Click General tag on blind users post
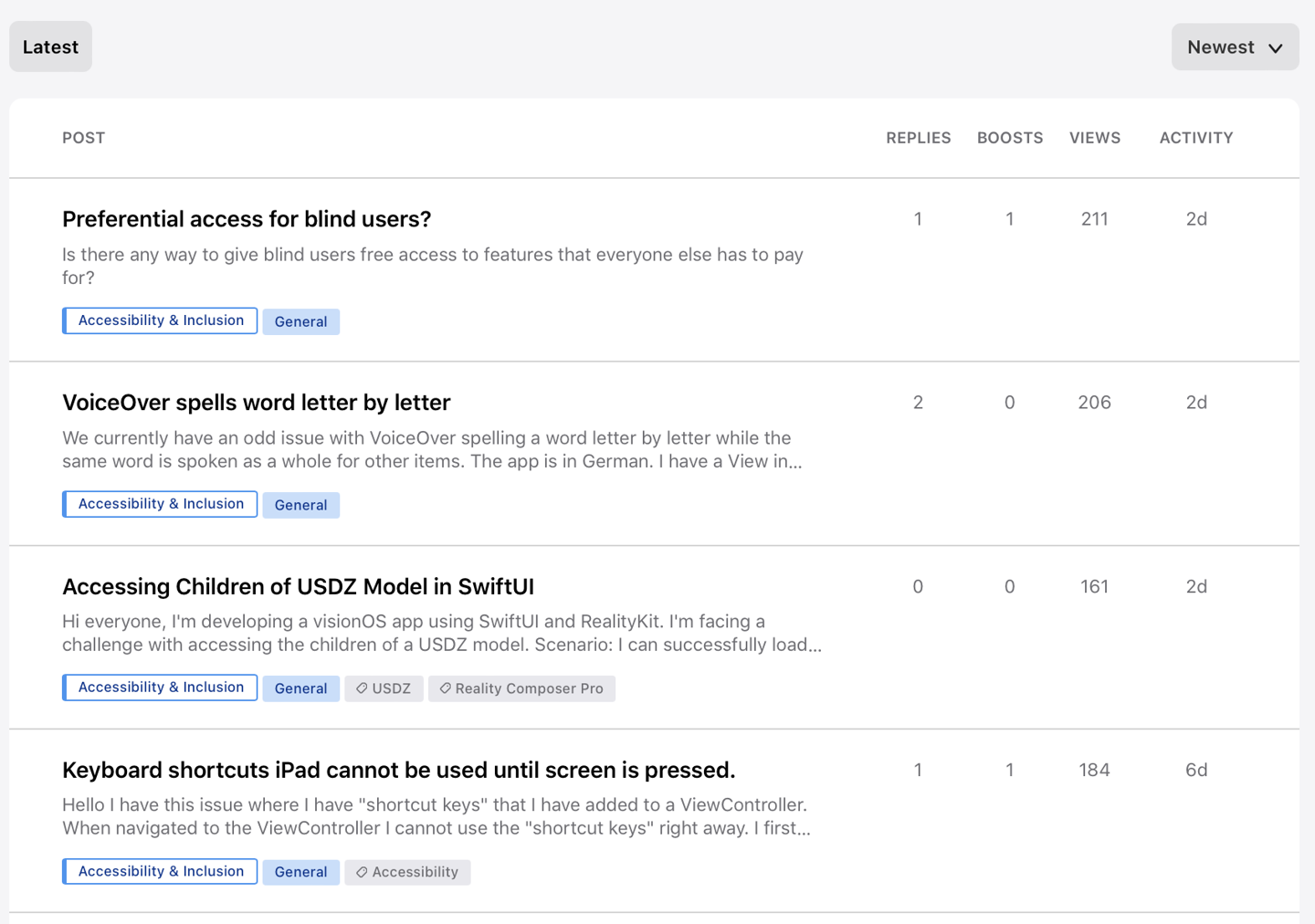 (x=300, y=321)
